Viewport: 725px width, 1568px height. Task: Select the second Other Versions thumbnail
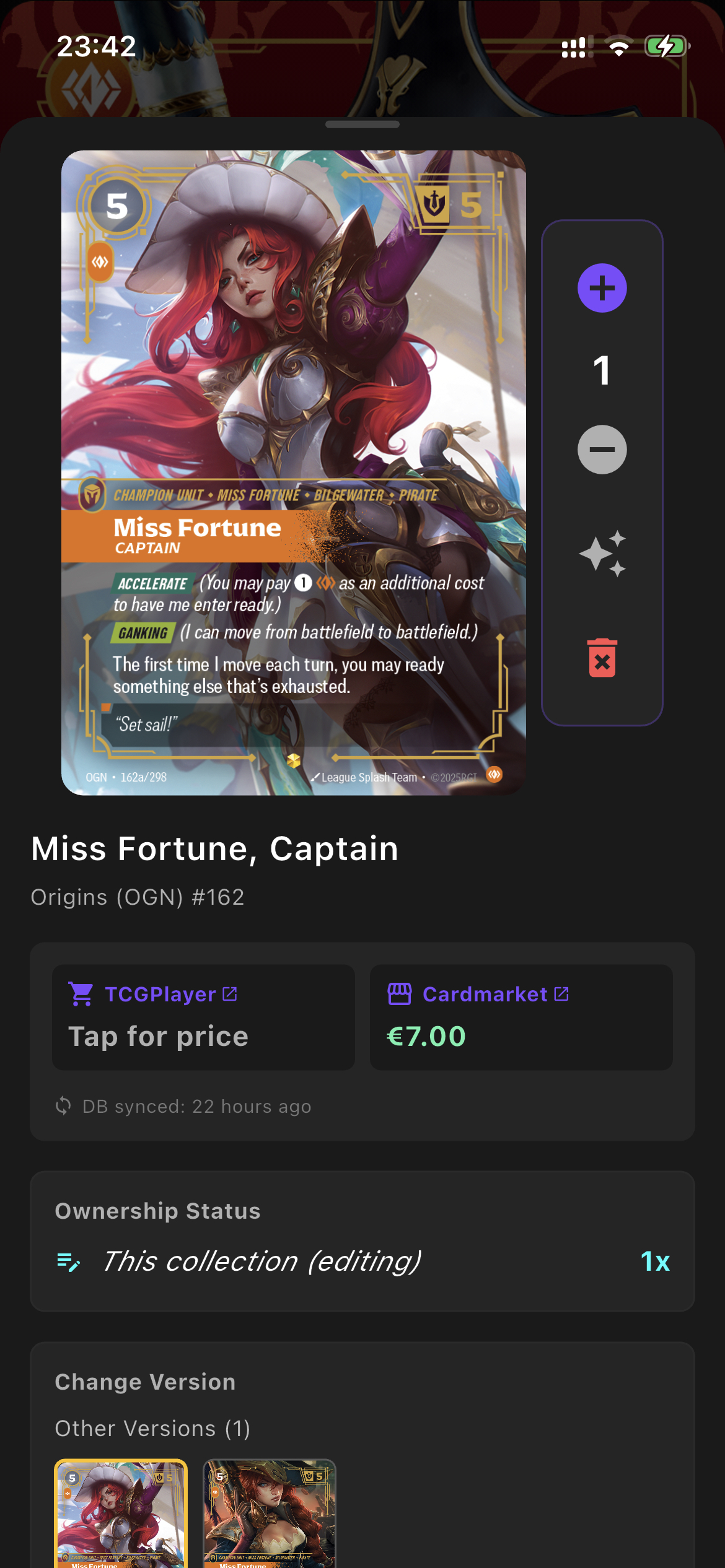point(268,1517)
